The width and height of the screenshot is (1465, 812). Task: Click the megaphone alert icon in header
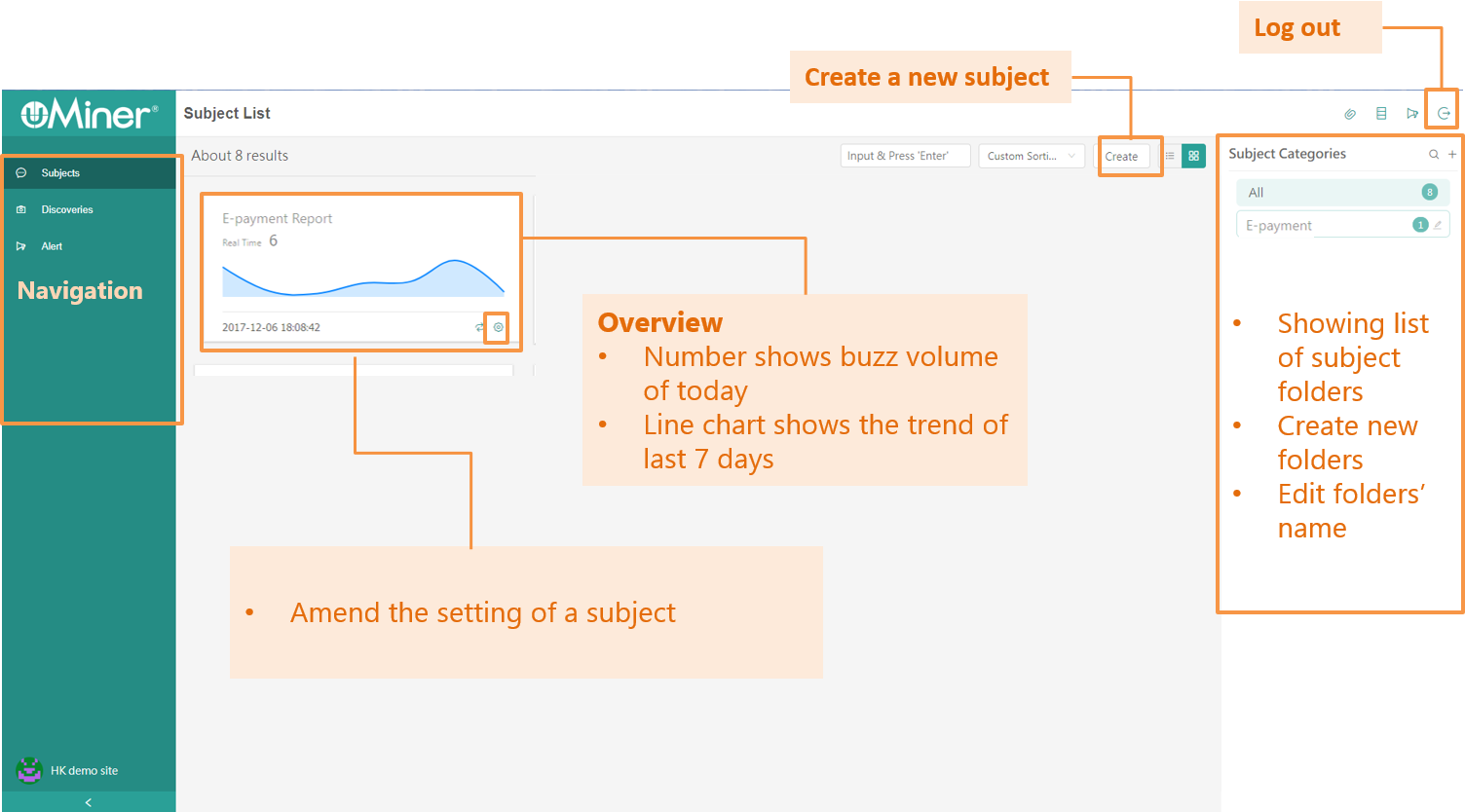coord(1412,114)
